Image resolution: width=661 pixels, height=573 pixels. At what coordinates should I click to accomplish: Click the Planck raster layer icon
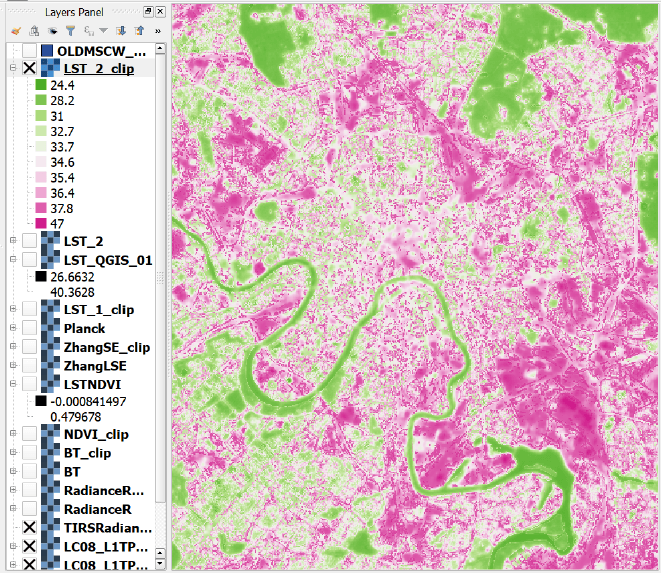(x=50, y=328)
